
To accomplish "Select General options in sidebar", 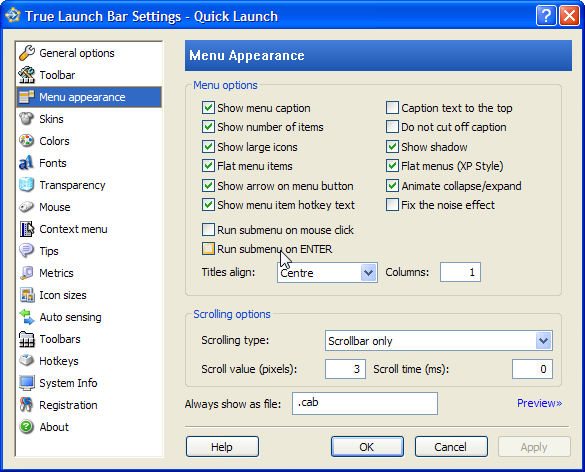I will tap(89, 53).
